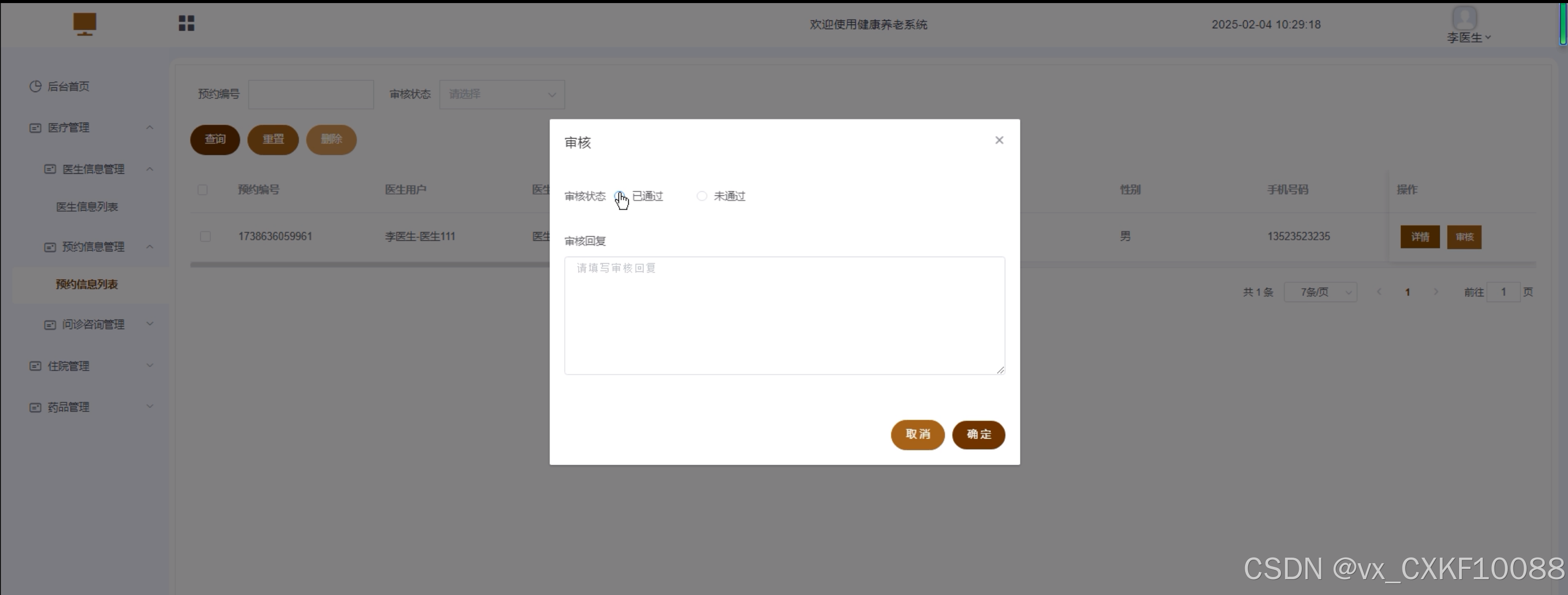Click the 住院管理 menu icon
The image size is (1568, 595).
[x=35, y=366]
